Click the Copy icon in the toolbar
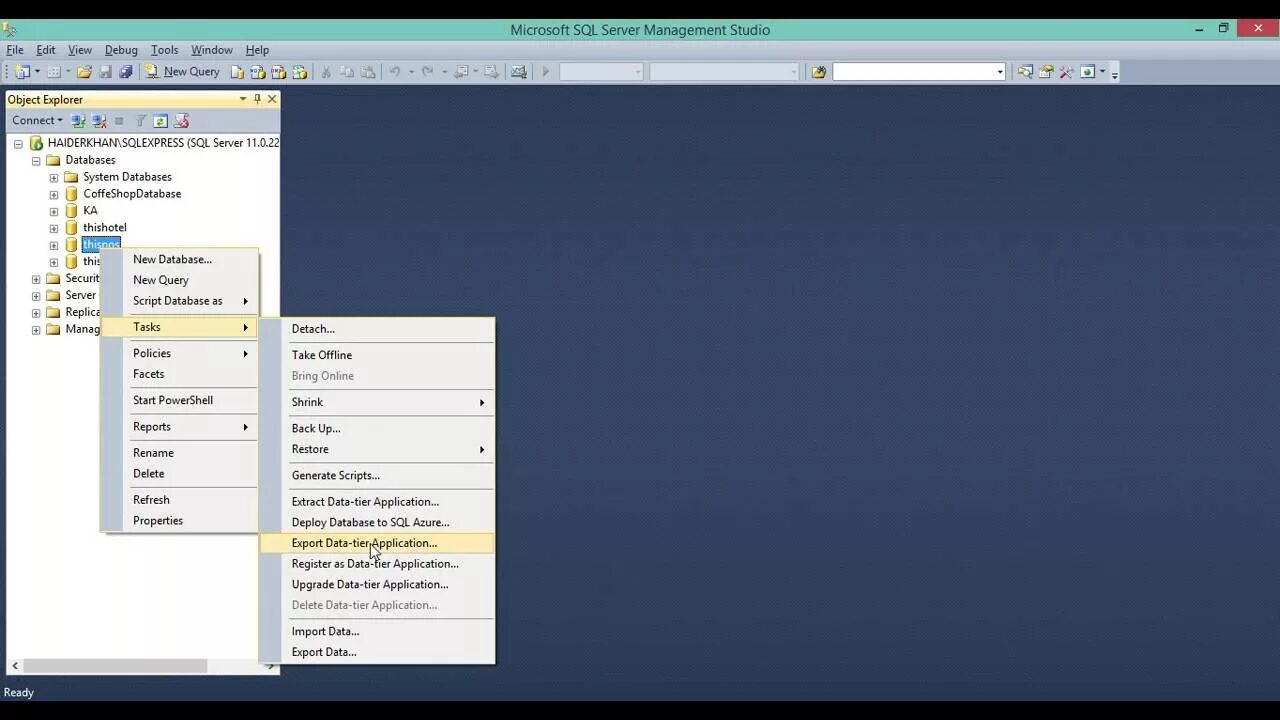Image resolution: width=1280 pixels, height=720 pixels. (x=346, y=72)
